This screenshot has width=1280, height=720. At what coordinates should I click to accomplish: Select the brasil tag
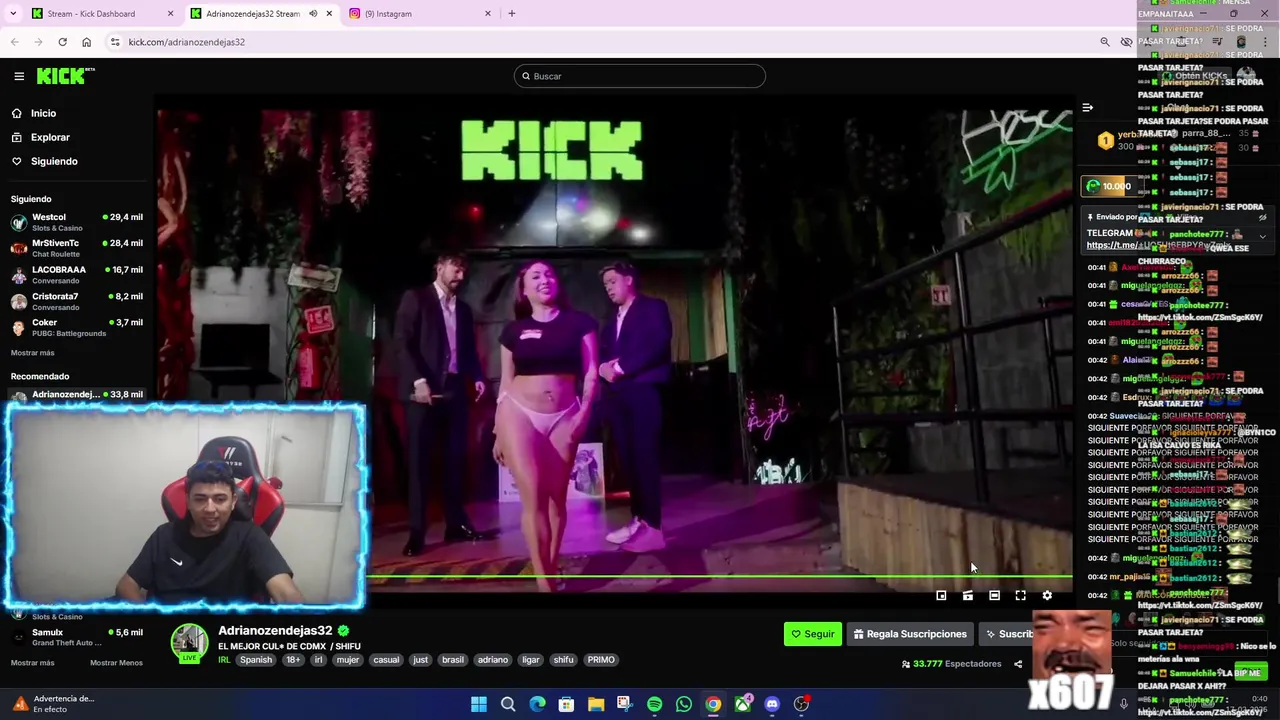click(453, 660)
